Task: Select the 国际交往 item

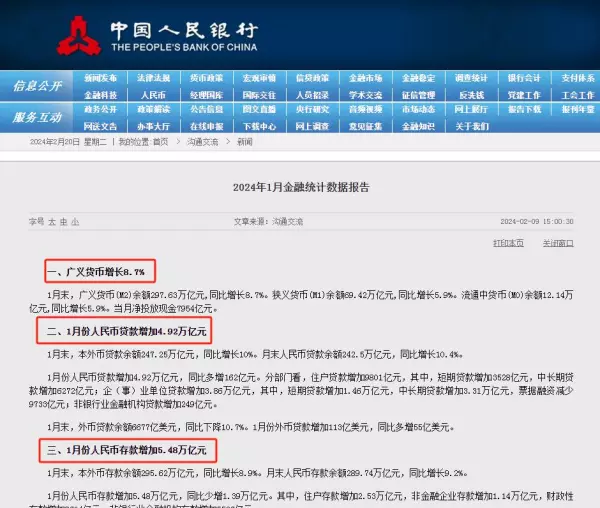Action: point(259,95)
